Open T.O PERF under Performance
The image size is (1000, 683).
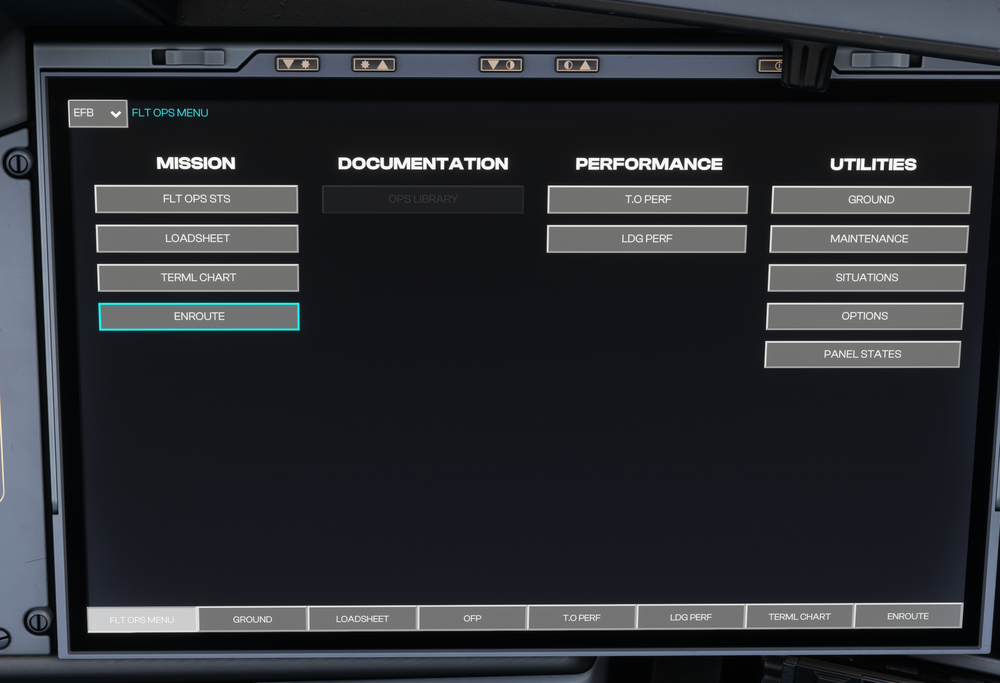647,200
